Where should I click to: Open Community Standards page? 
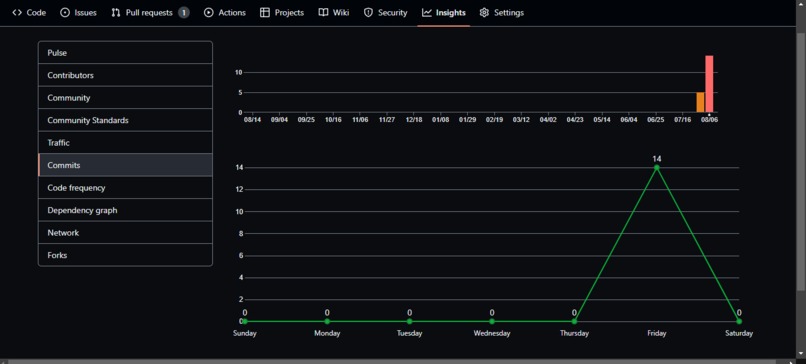coord(125,120)
